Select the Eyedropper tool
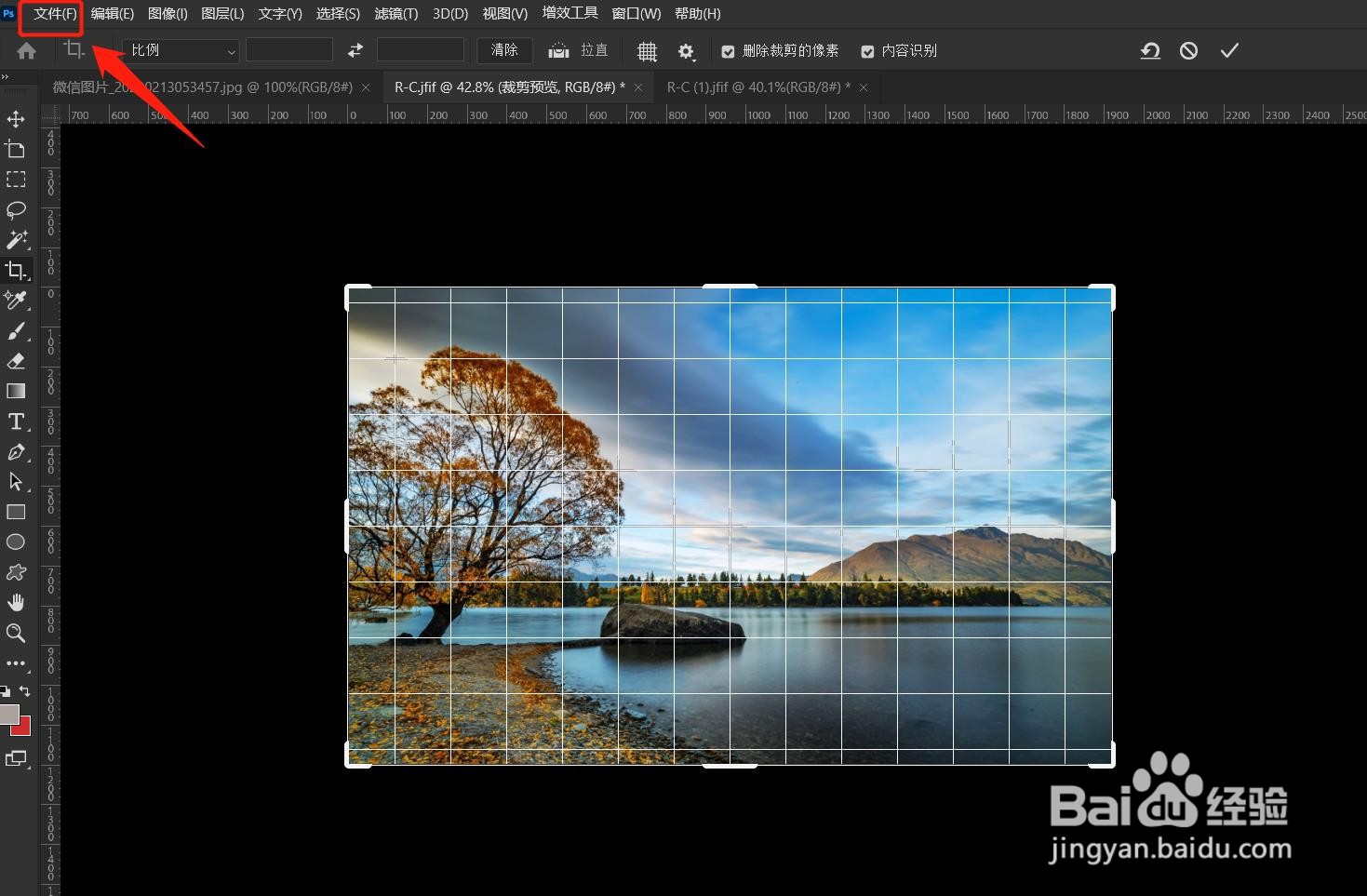The height and width of the screenshot is (896, 1367). (x=16, y=300)
